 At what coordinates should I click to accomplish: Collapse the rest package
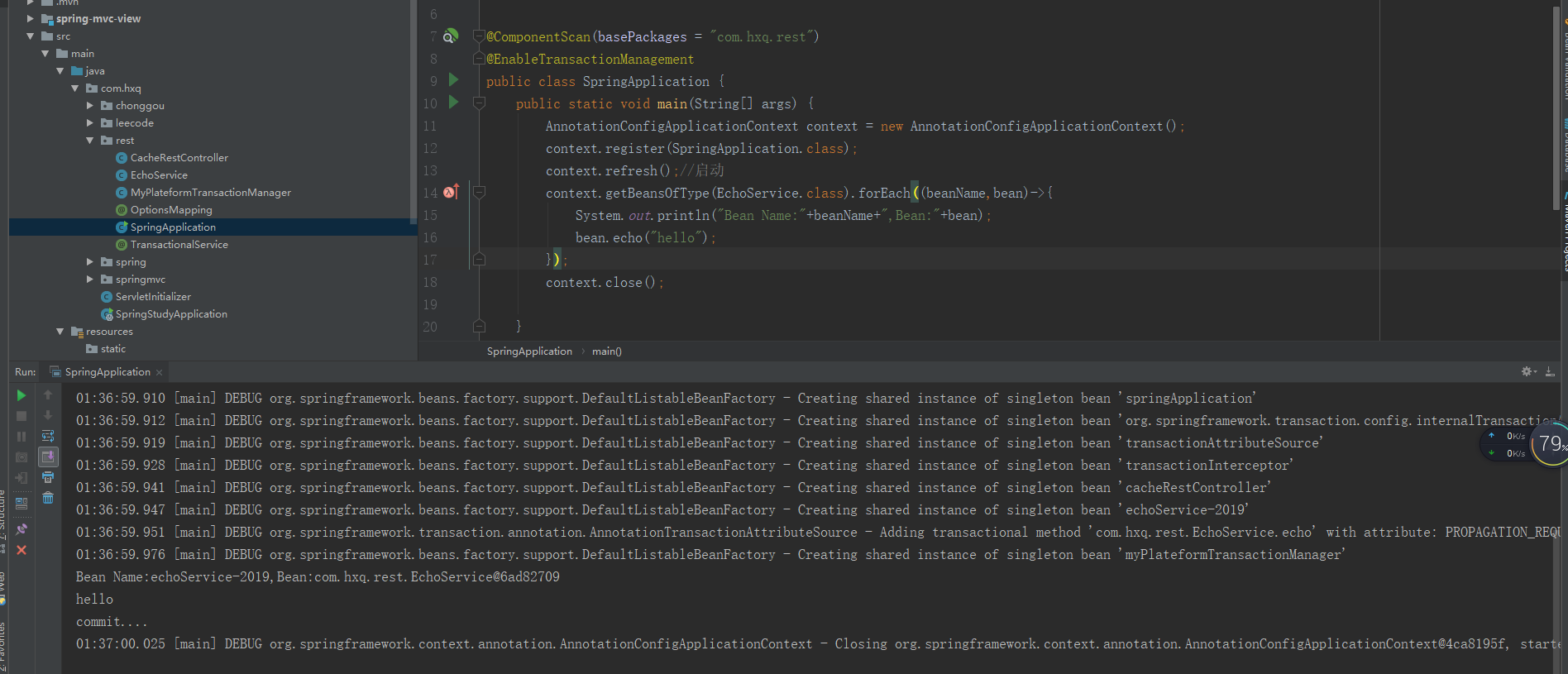pos(90,140)
